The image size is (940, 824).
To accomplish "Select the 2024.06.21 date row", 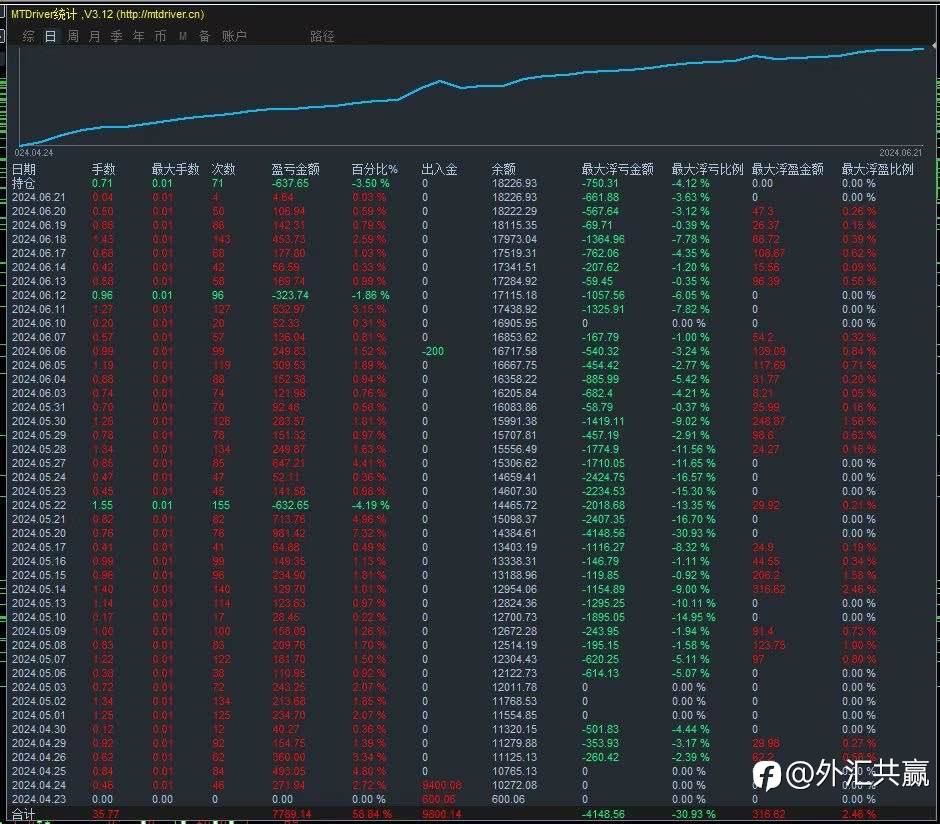I will [x=38, y=197].
